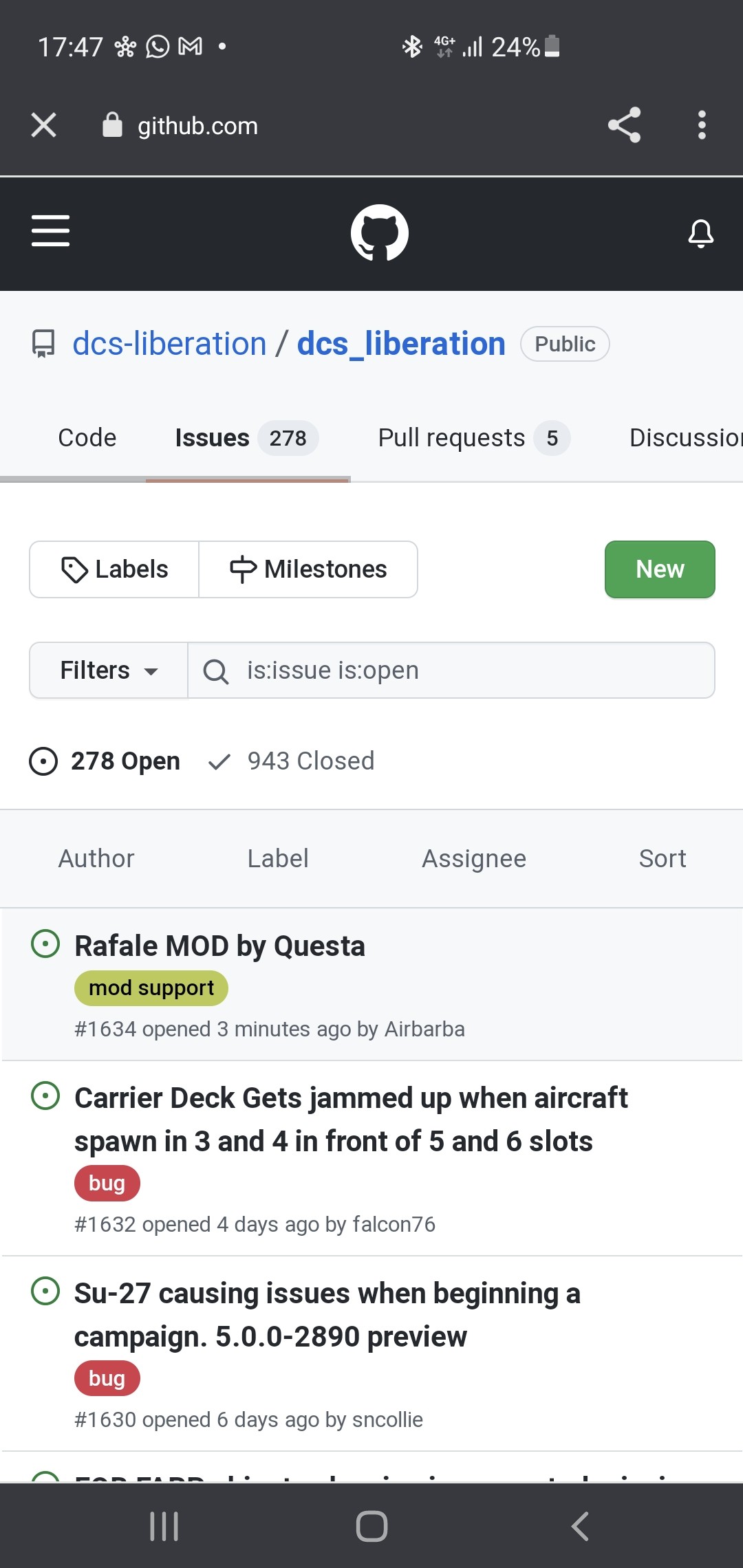The width and height of the screenshot is (743, 1568).
Task: Switch to the Pull requests tab
Action: point(474,438)
